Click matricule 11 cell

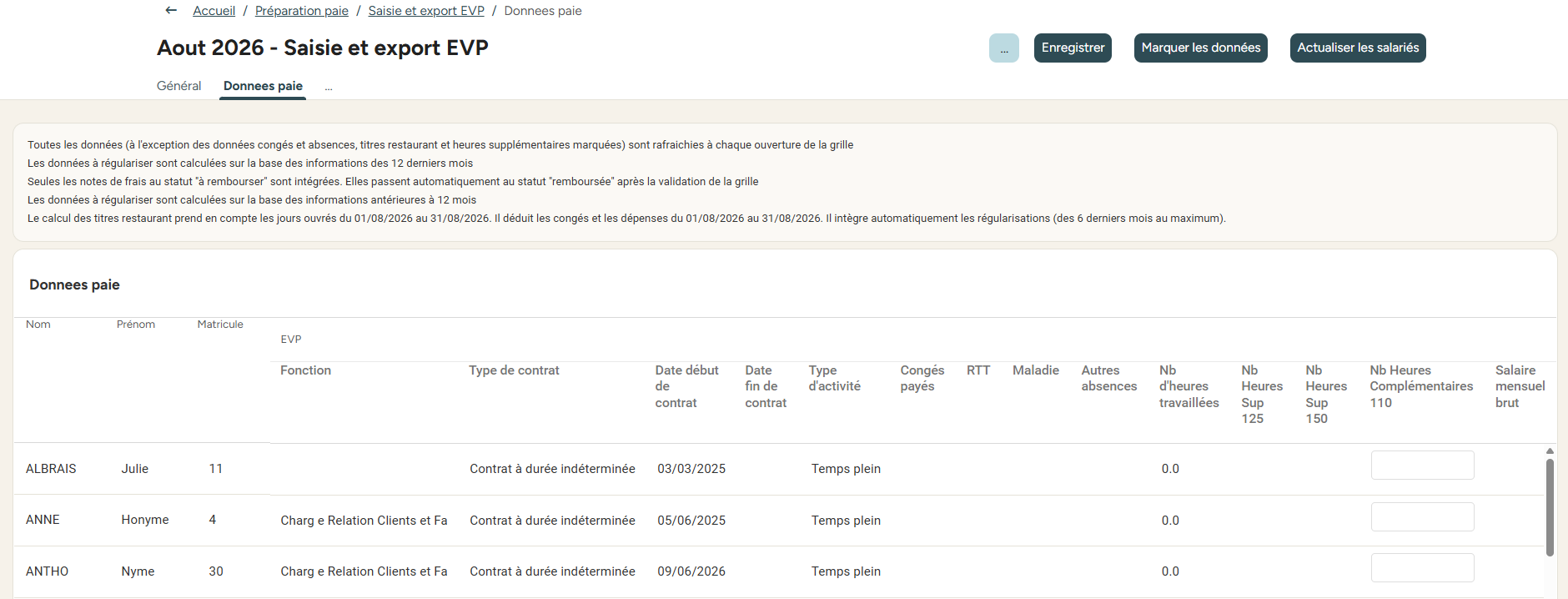point(216,469)
